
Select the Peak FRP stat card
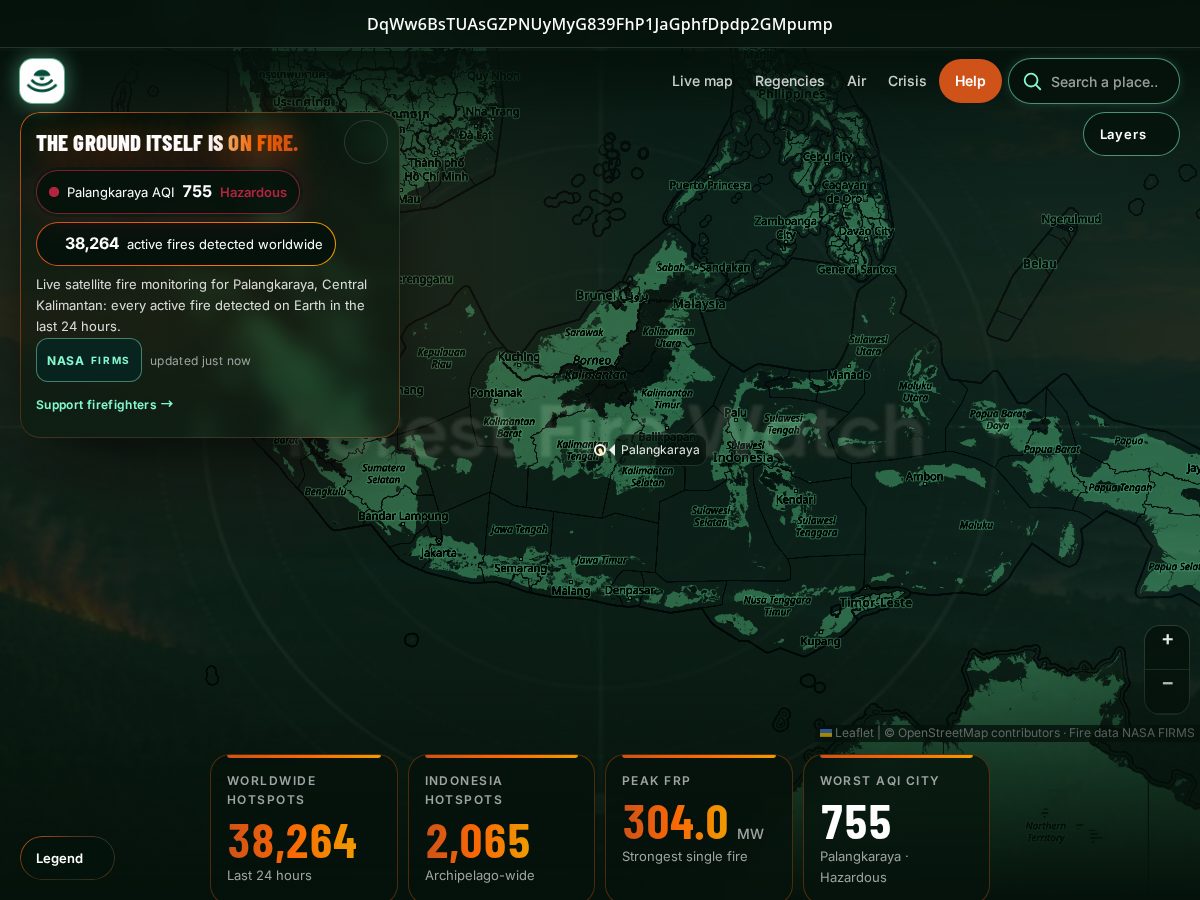pos(699,828)
